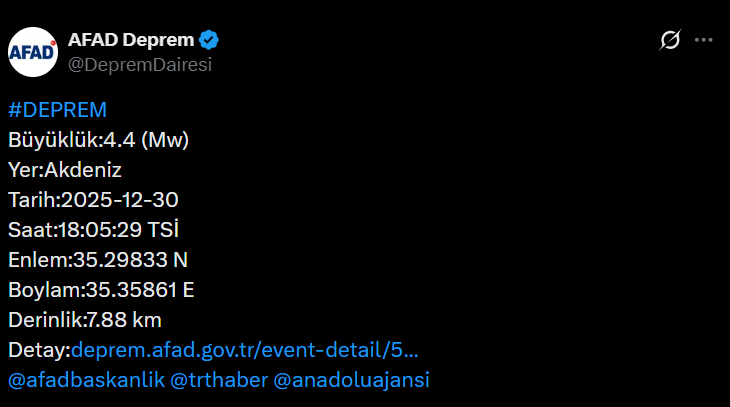The height and width of the screenshot is (407, 730).
Task: Click the blue verified badge
Action: pyautogui.click(x=209, y=40)
